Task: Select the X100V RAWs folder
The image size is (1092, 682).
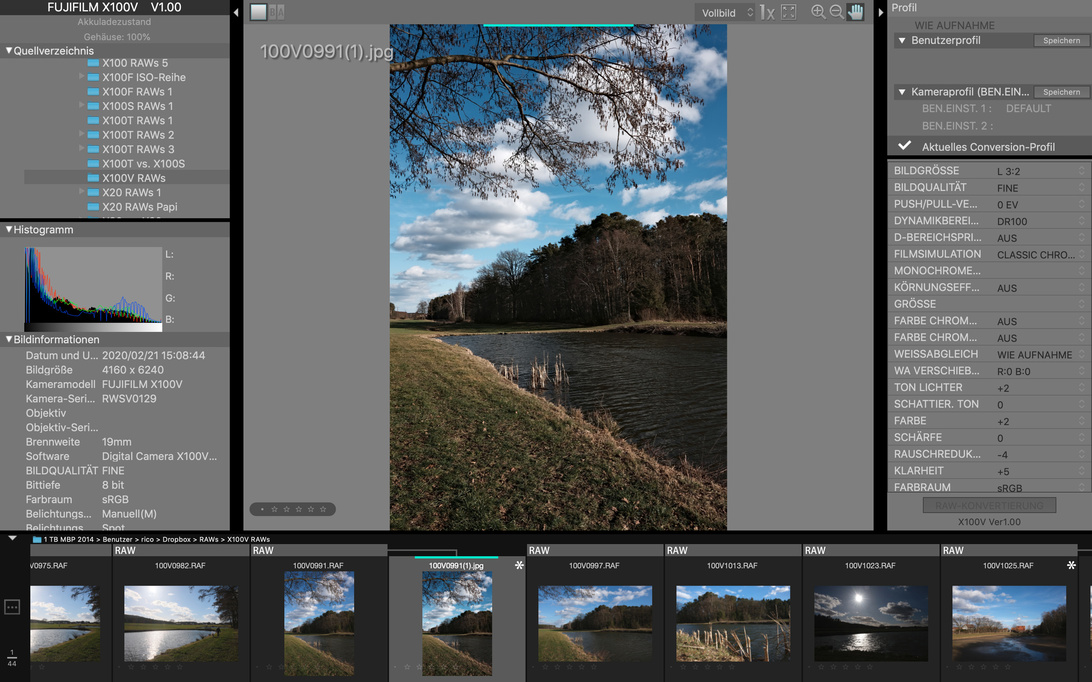Action: (x=133, y=178)
